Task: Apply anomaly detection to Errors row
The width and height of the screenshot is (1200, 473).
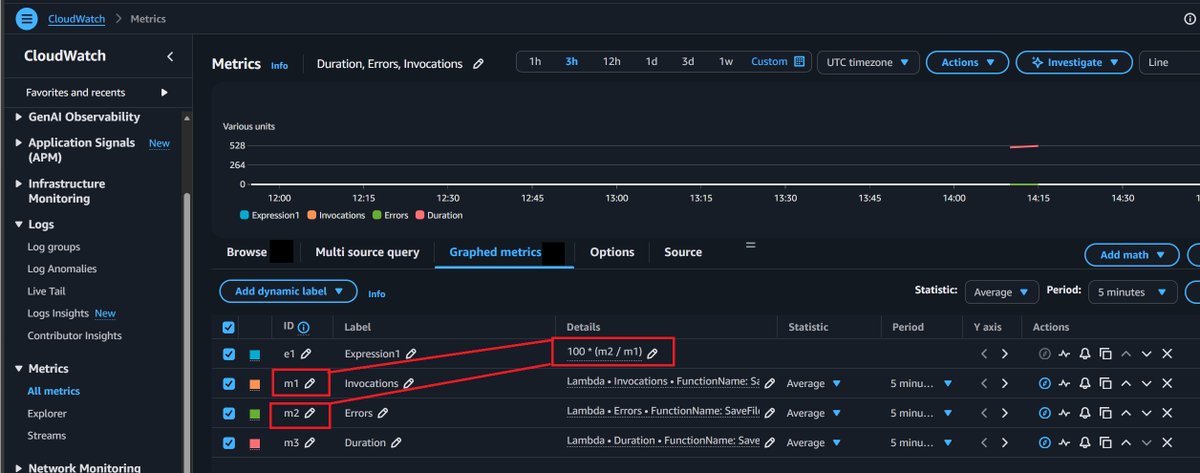Action: click(1066, 413)
